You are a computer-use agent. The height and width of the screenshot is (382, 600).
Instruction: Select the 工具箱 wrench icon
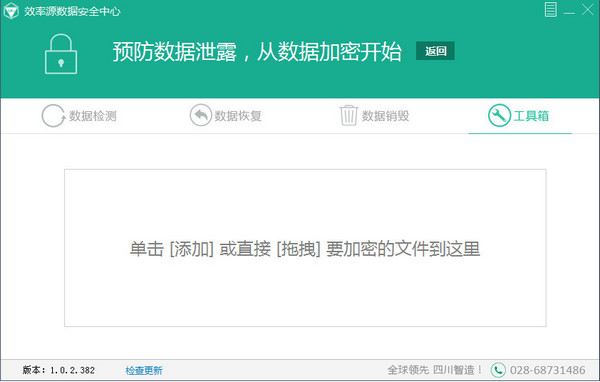[499, 115]
